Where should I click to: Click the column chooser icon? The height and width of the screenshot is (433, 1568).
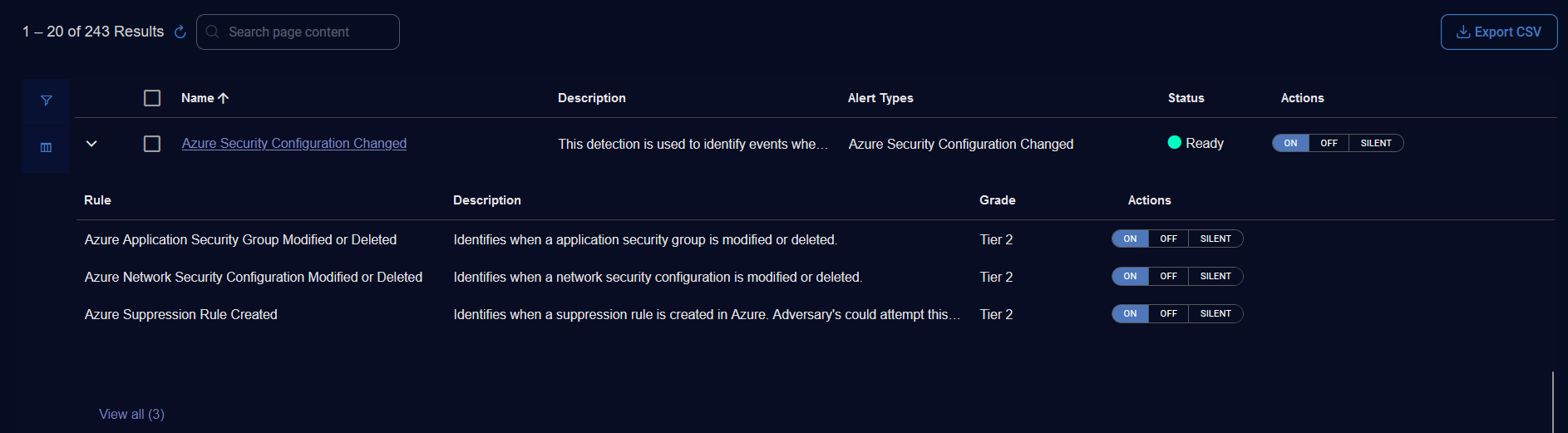pyautogui.click(x=47, y=147)
